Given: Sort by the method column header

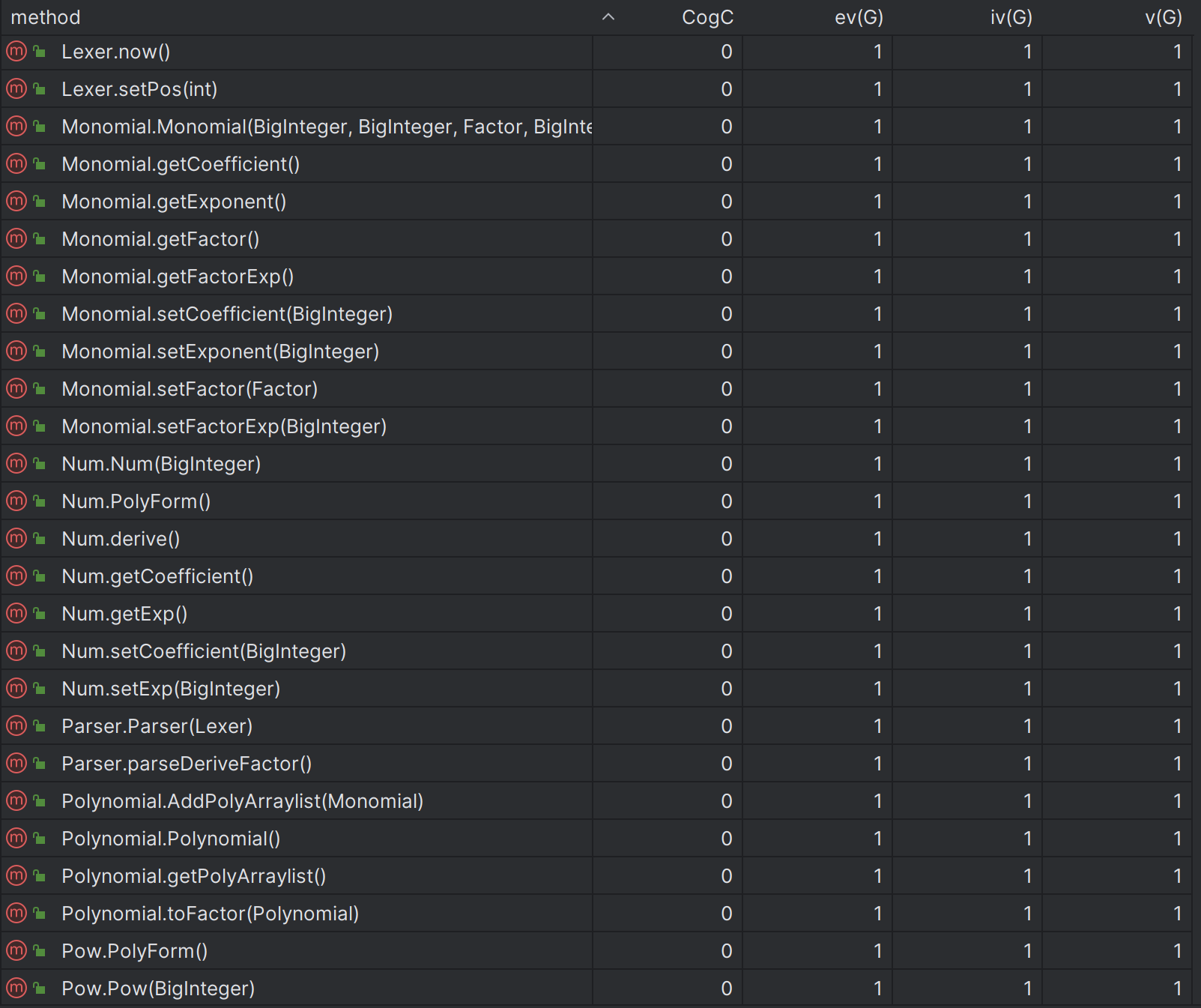Looking at the screenshot, I should pos(46,17).
